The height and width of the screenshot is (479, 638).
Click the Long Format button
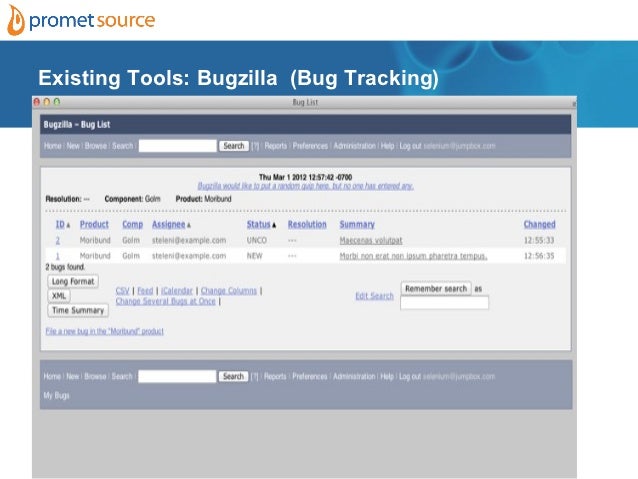[73, 282]
